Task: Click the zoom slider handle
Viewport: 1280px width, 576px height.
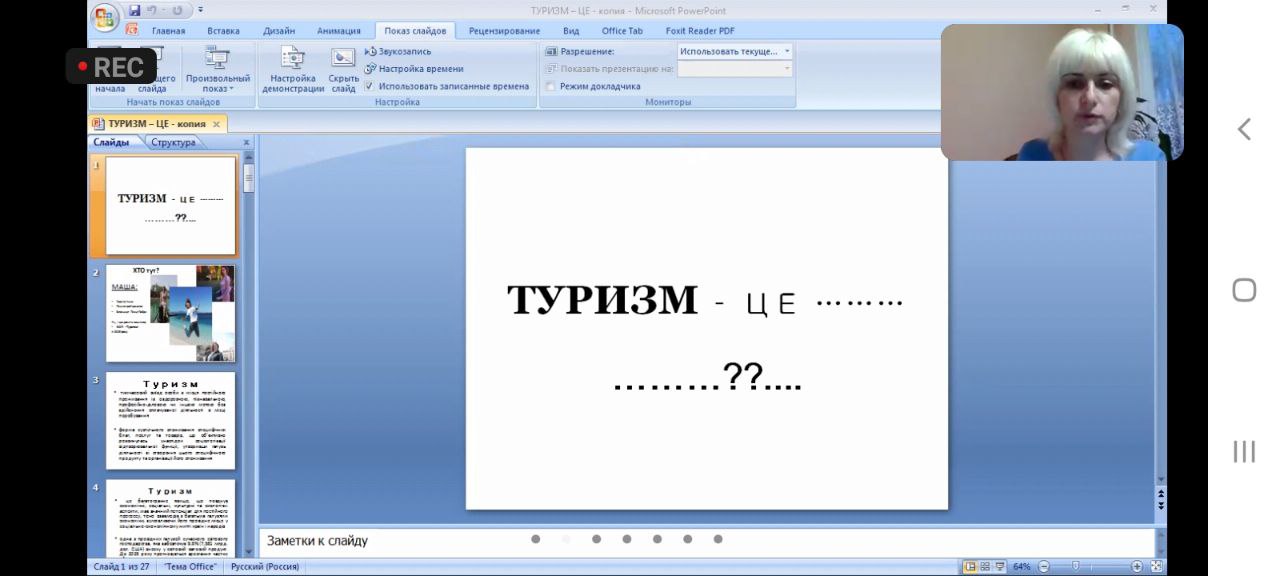Action: 1076,566
